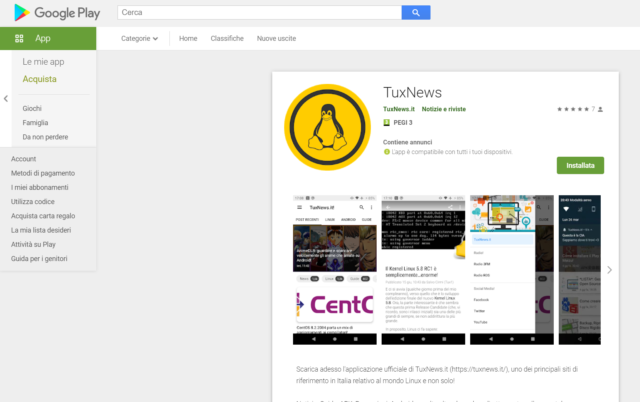This screenshot has height=402, width=640.
Task: Select Le mie app in sidebar
Action: (43, 62)
